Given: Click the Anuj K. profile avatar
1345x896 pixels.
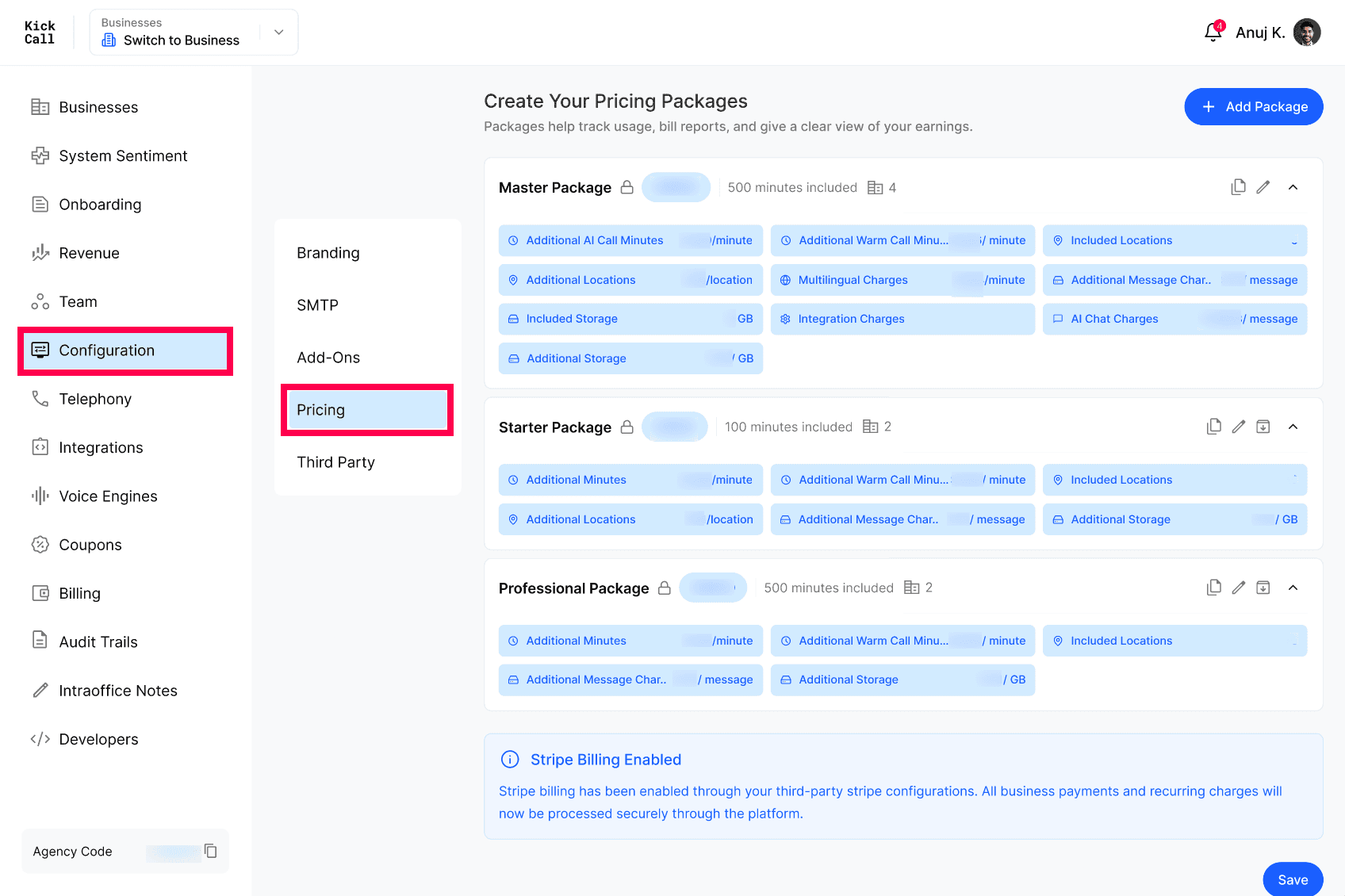Looking at the screenshot, I should (x=1307, y=33).
